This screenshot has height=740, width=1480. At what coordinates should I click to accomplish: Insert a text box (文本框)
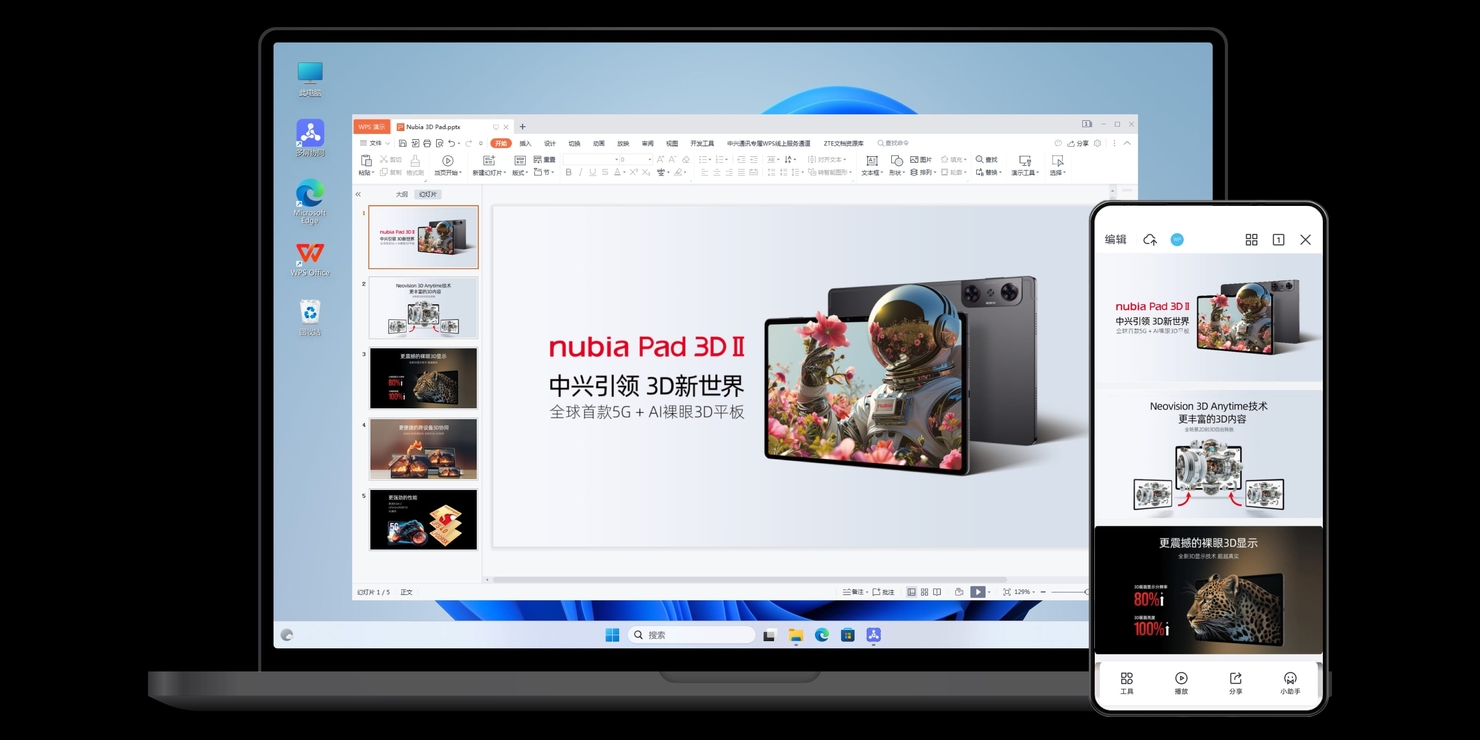(x=872, y=165)
